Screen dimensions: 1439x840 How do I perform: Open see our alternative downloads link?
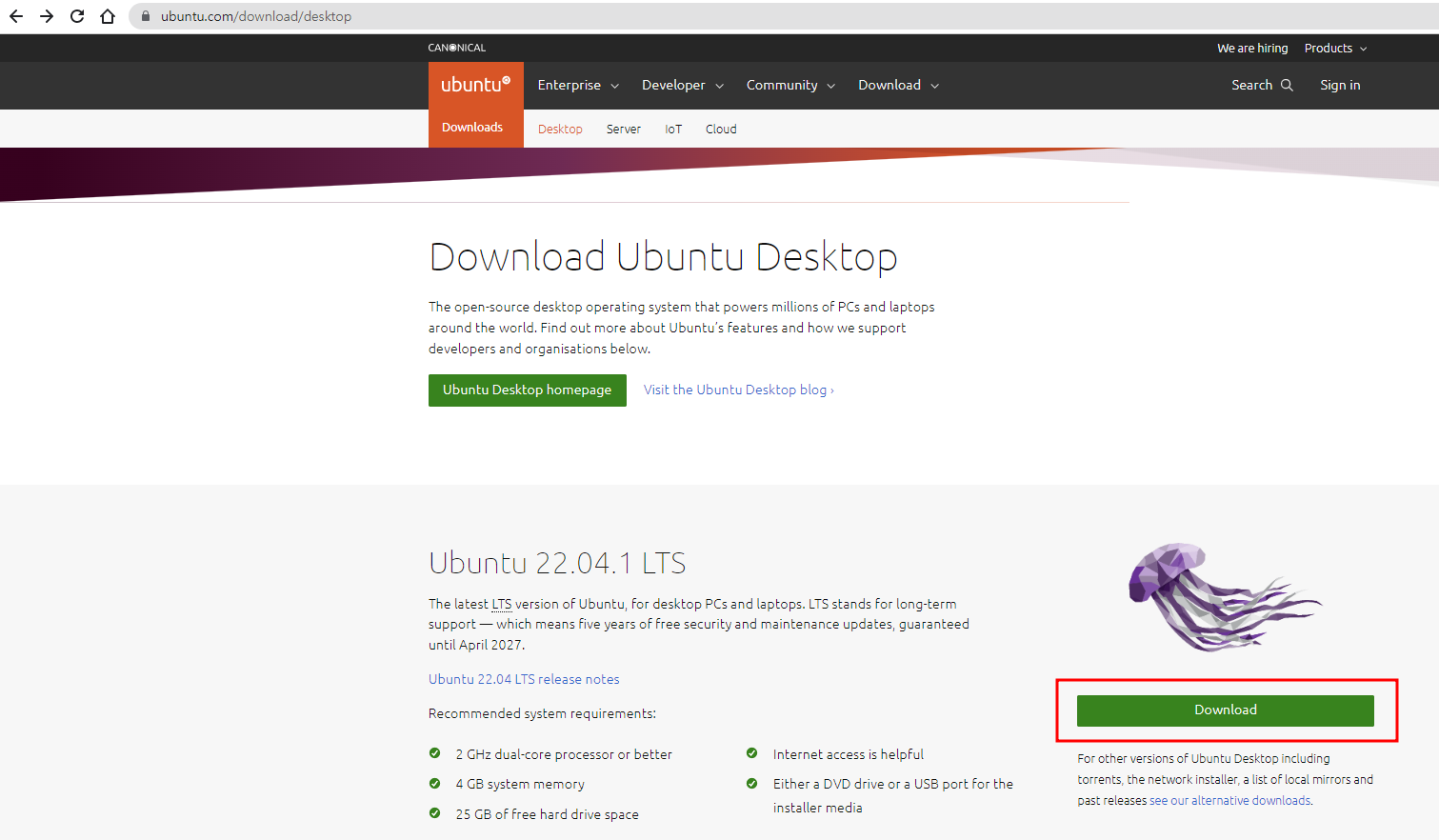(x=1229, y=801)
